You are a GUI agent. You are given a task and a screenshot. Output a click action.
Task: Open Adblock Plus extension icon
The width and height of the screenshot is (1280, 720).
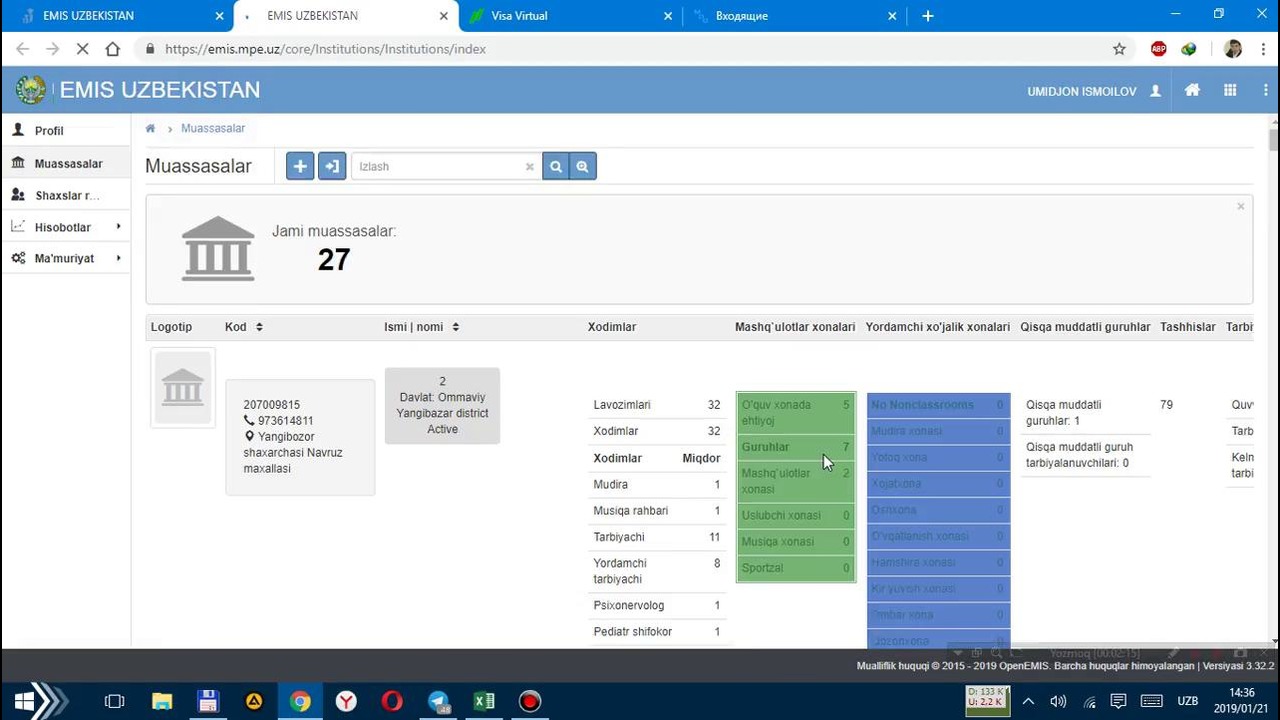1158,49
